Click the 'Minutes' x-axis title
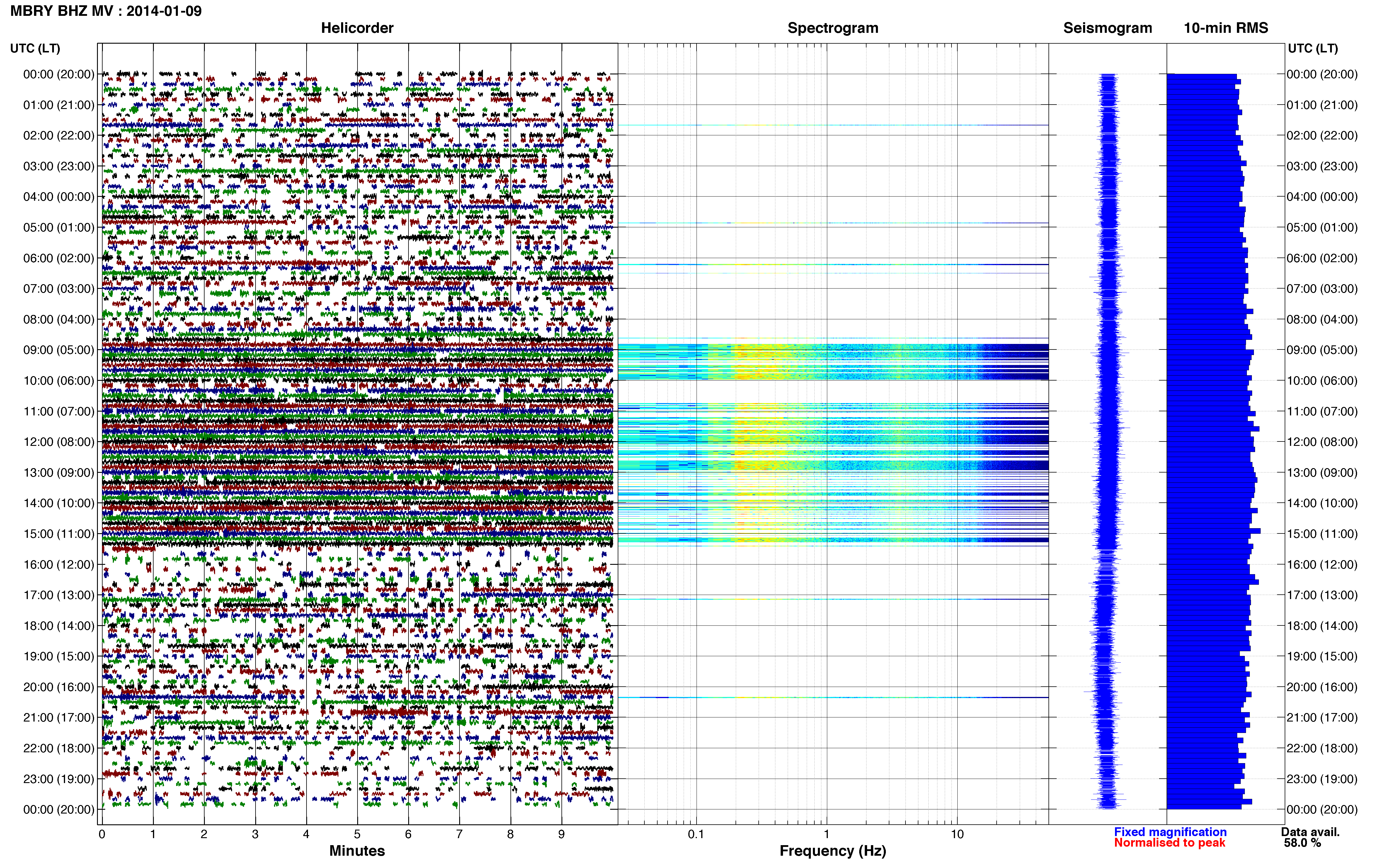The width and height of the screenshot is (1389, 868). pyautogui.click(x=357, y=851)
